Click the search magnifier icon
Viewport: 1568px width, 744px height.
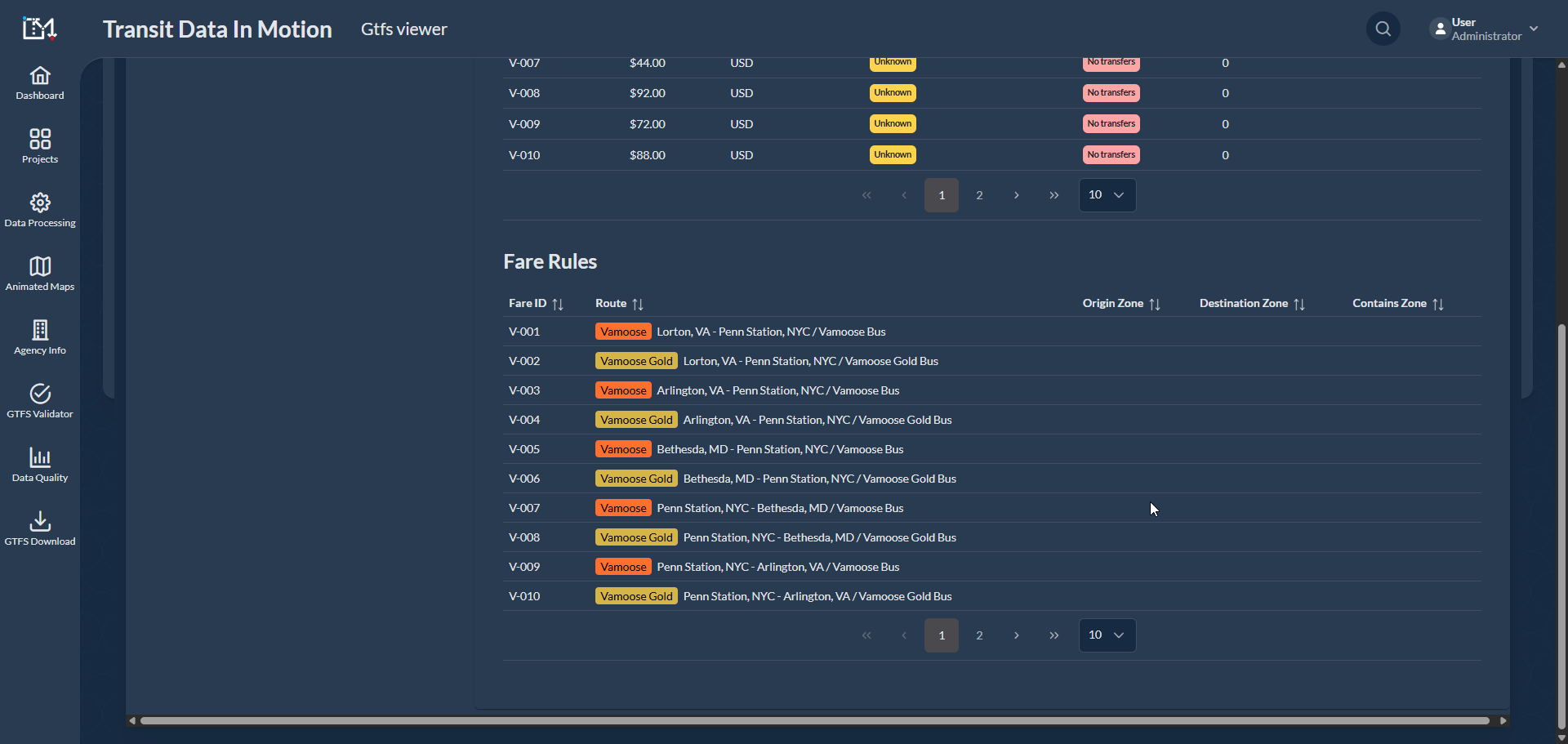pos(1383,29)
